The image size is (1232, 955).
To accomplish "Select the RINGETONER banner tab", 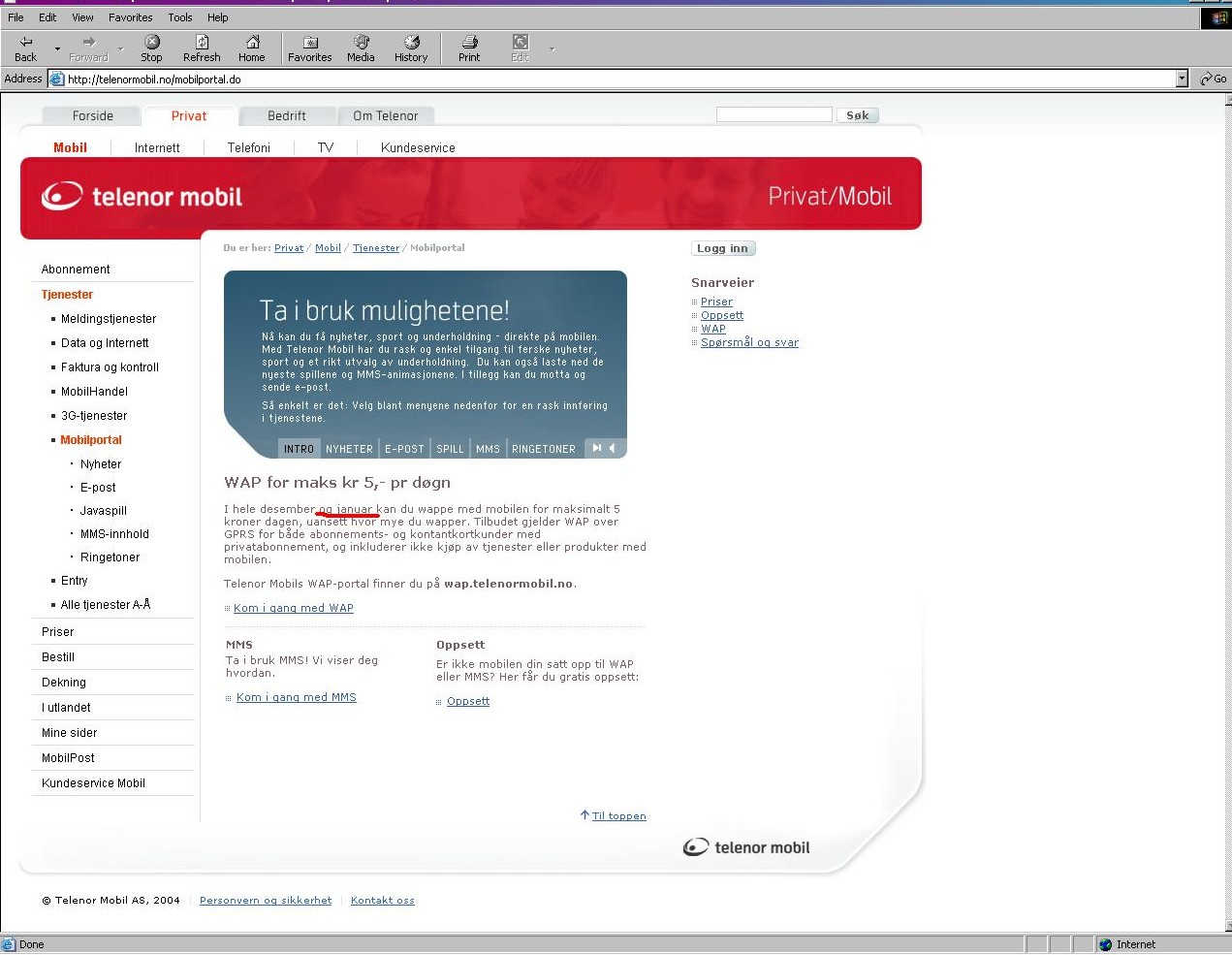I will click(x=544, y=449).
